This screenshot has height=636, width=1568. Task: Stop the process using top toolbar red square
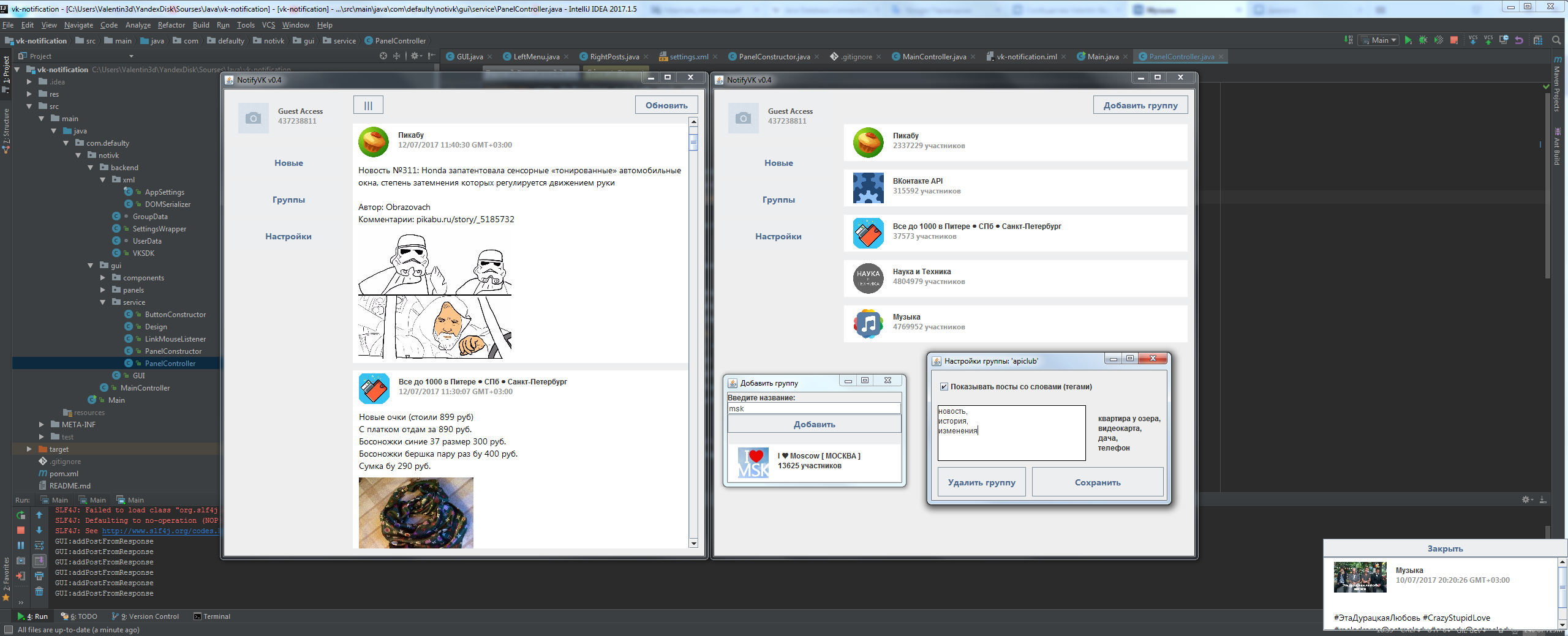pyautogui.click(x=1454, y=40)
